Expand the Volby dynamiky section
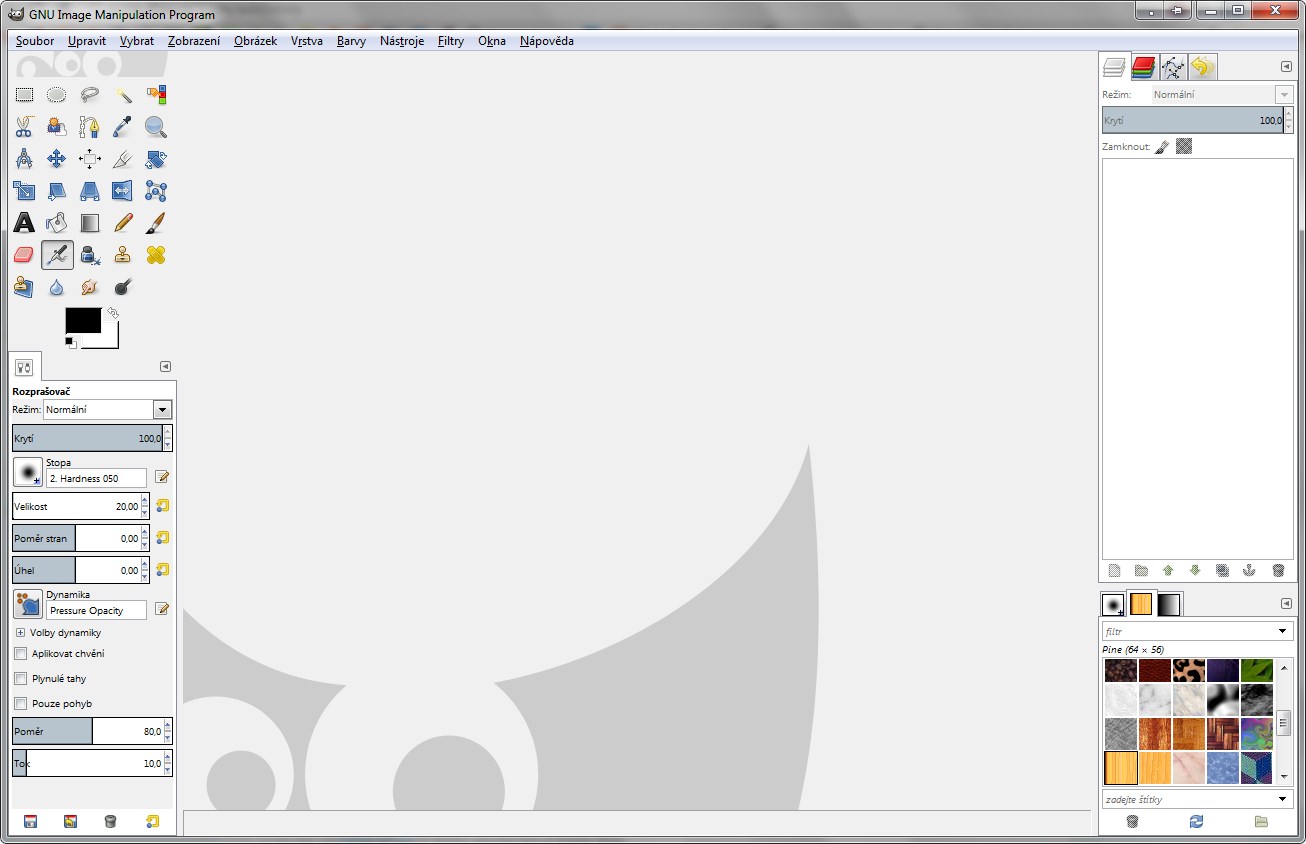This screenshot has height=844, width=1306. point(20,633)
